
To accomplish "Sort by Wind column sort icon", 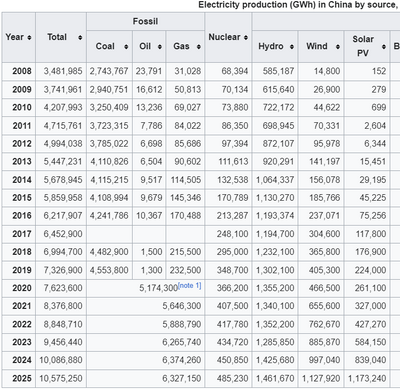I will tap(338, 47).
